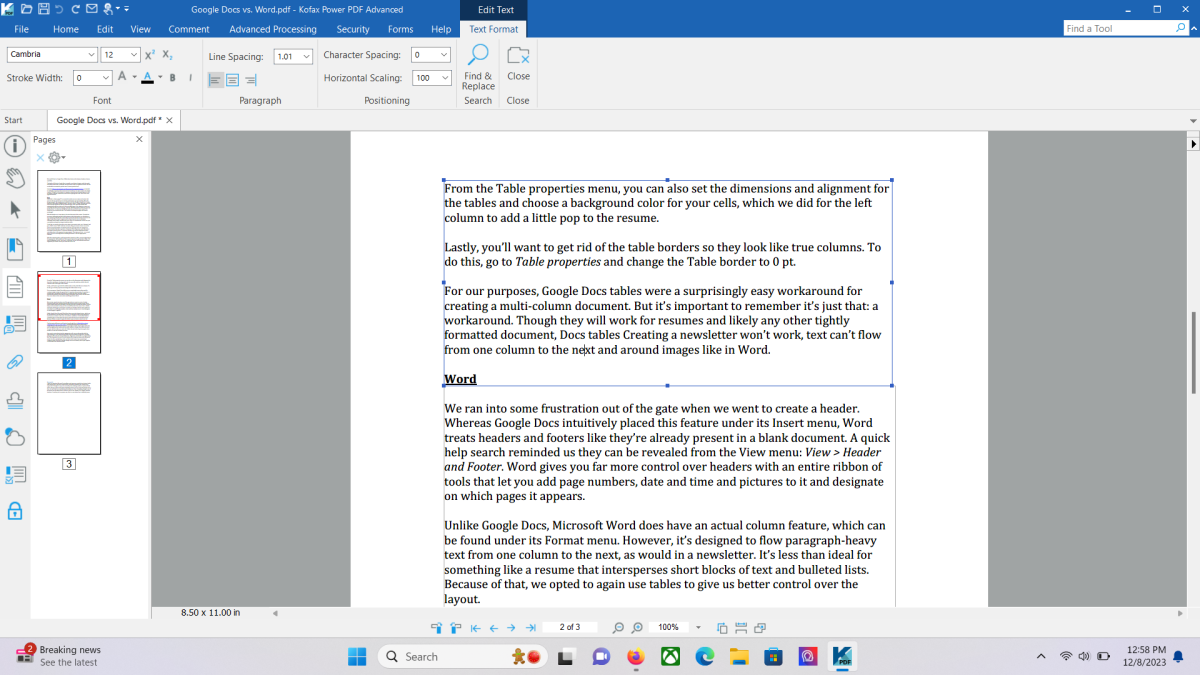Open Pages panel gear options
This screenshot has width=1200, height=675.
point(57,157)
